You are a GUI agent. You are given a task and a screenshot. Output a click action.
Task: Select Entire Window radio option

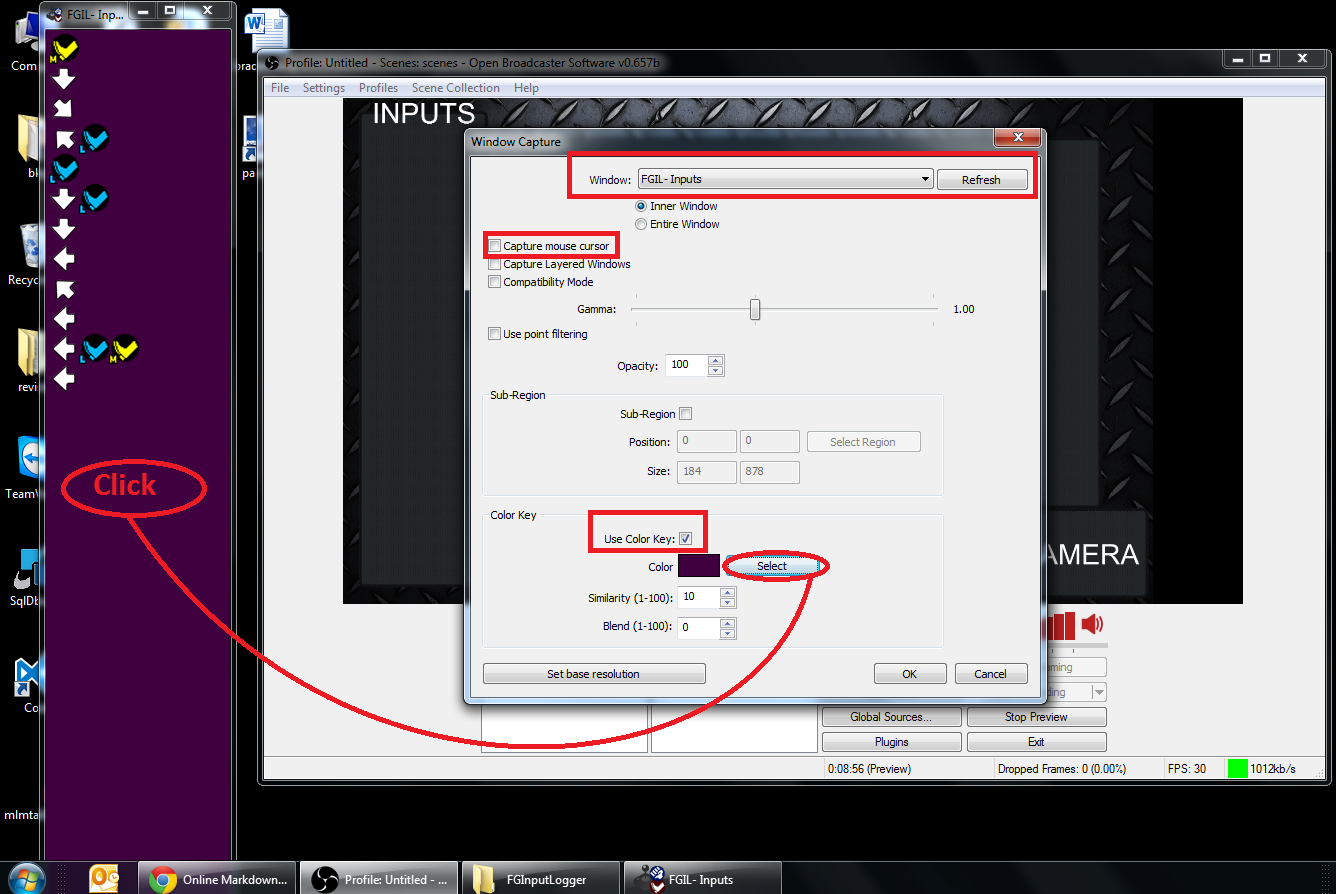pos(641,224)
